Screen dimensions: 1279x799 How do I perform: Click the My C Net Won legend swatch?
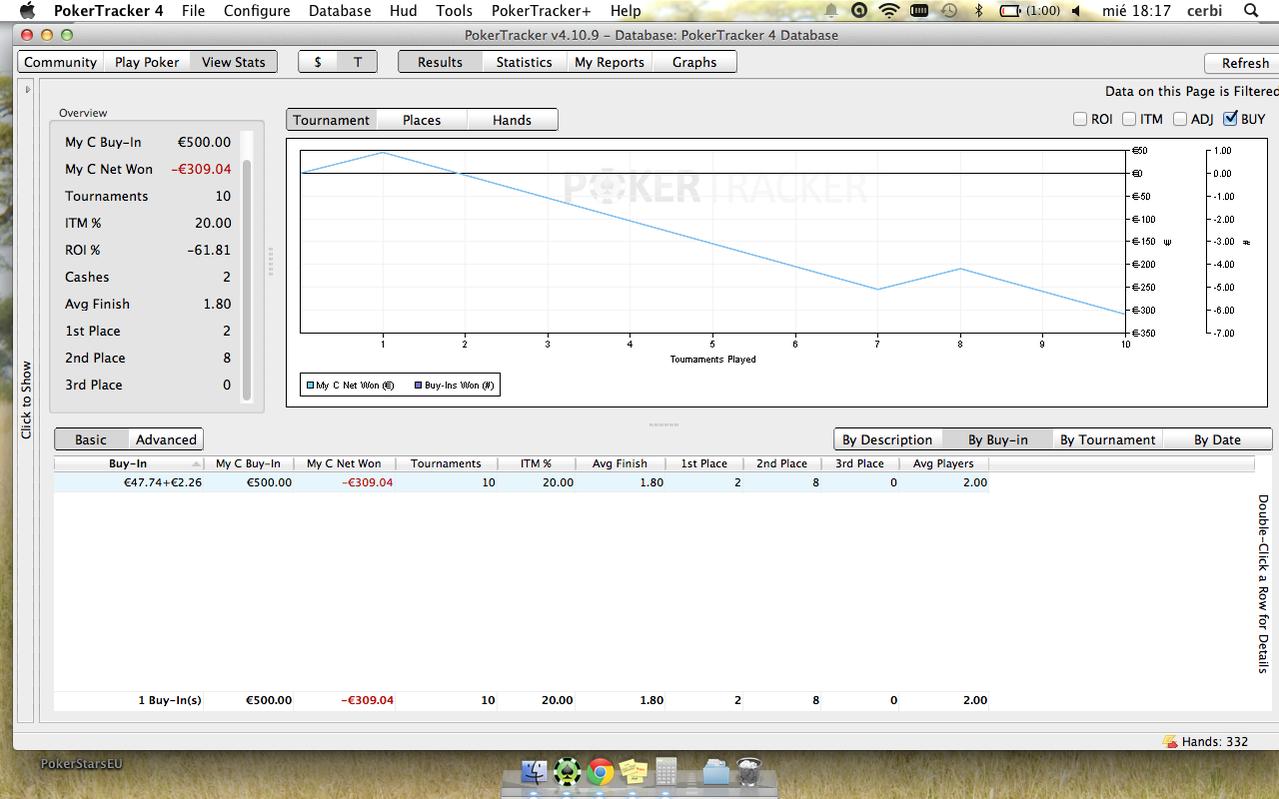click(x=310, y=385)
